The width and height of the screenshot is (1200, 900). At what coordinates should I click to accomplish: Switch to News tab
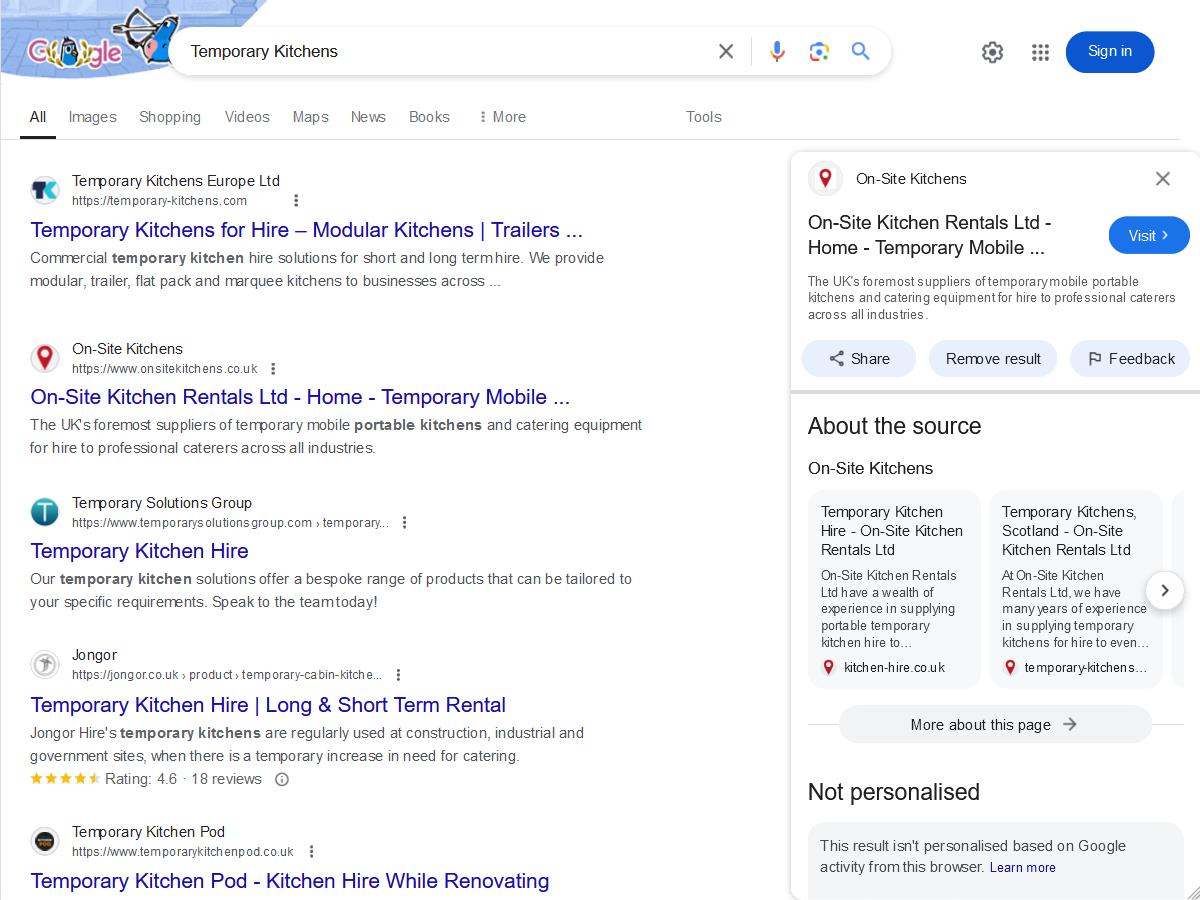click(x=368, y=117)
